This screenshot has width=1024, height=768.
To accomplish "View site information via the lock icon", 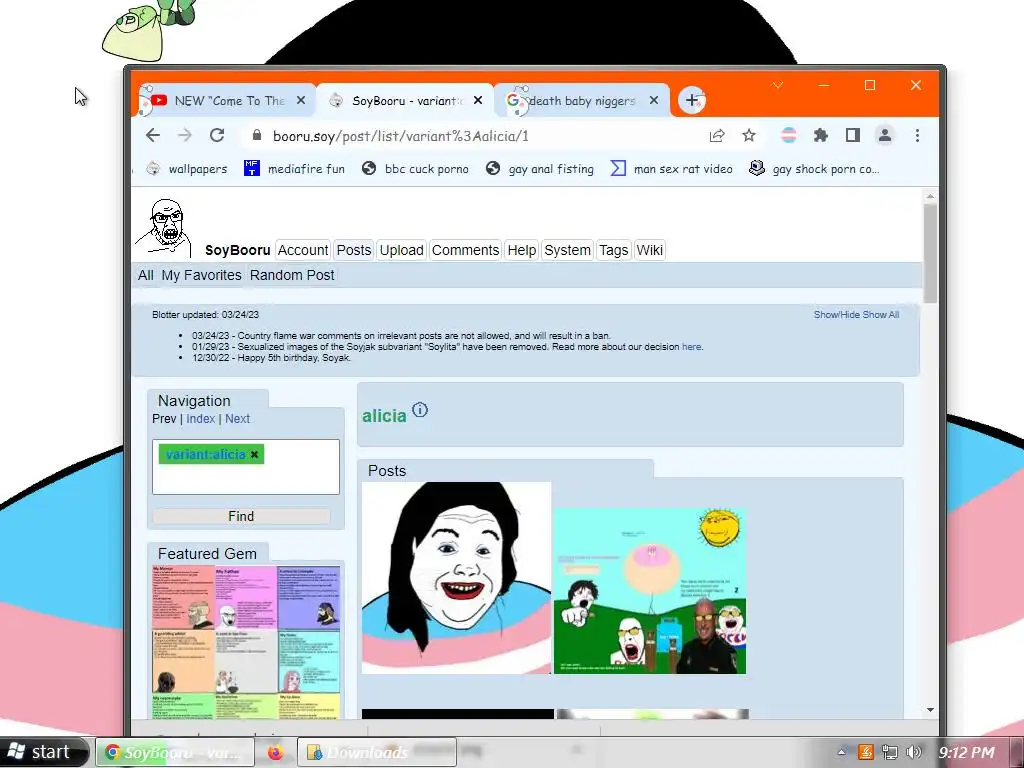I will 257,135.
